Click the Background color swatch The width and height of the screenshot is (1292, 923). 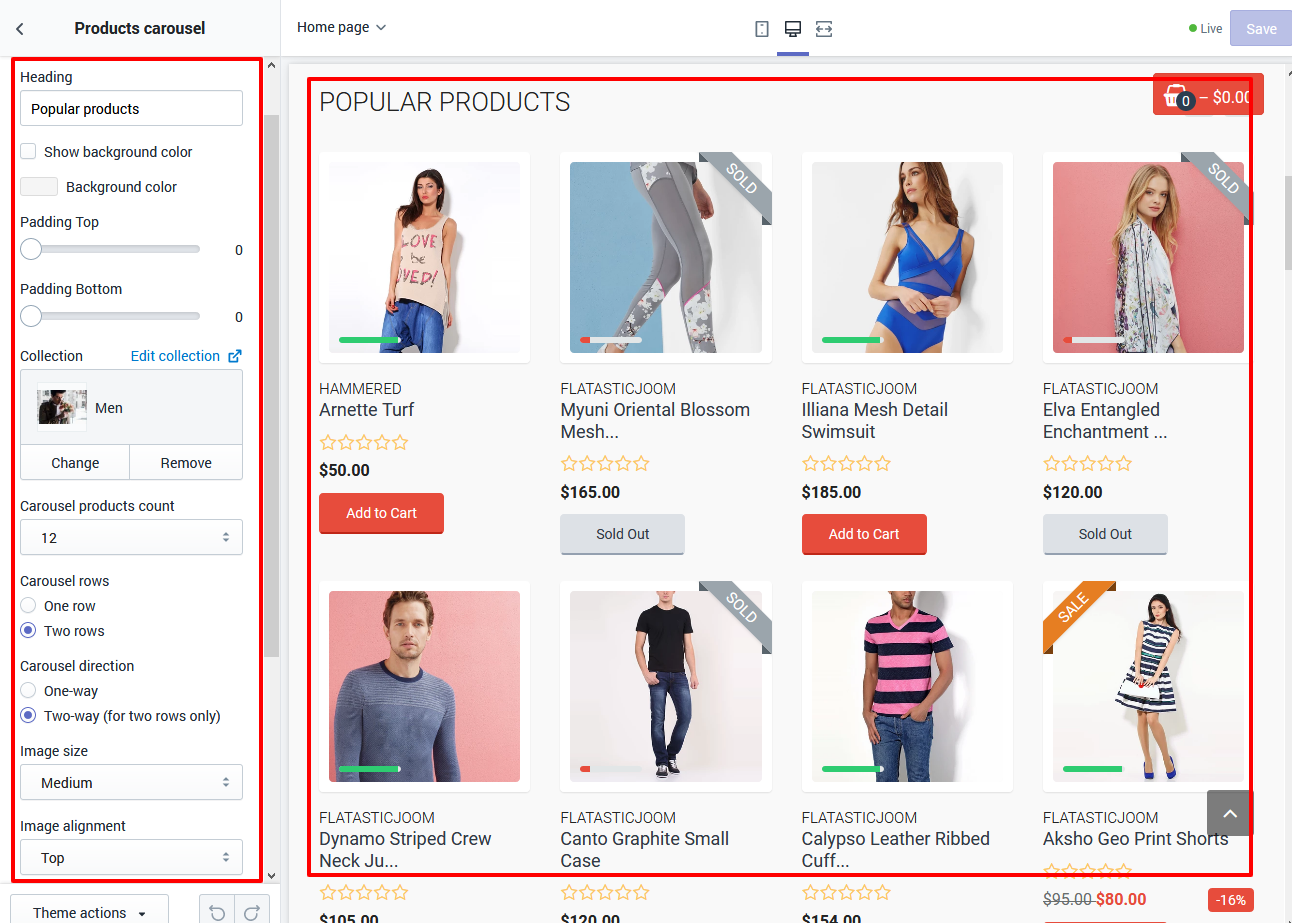pyautogui.click(x=39, y=187)
